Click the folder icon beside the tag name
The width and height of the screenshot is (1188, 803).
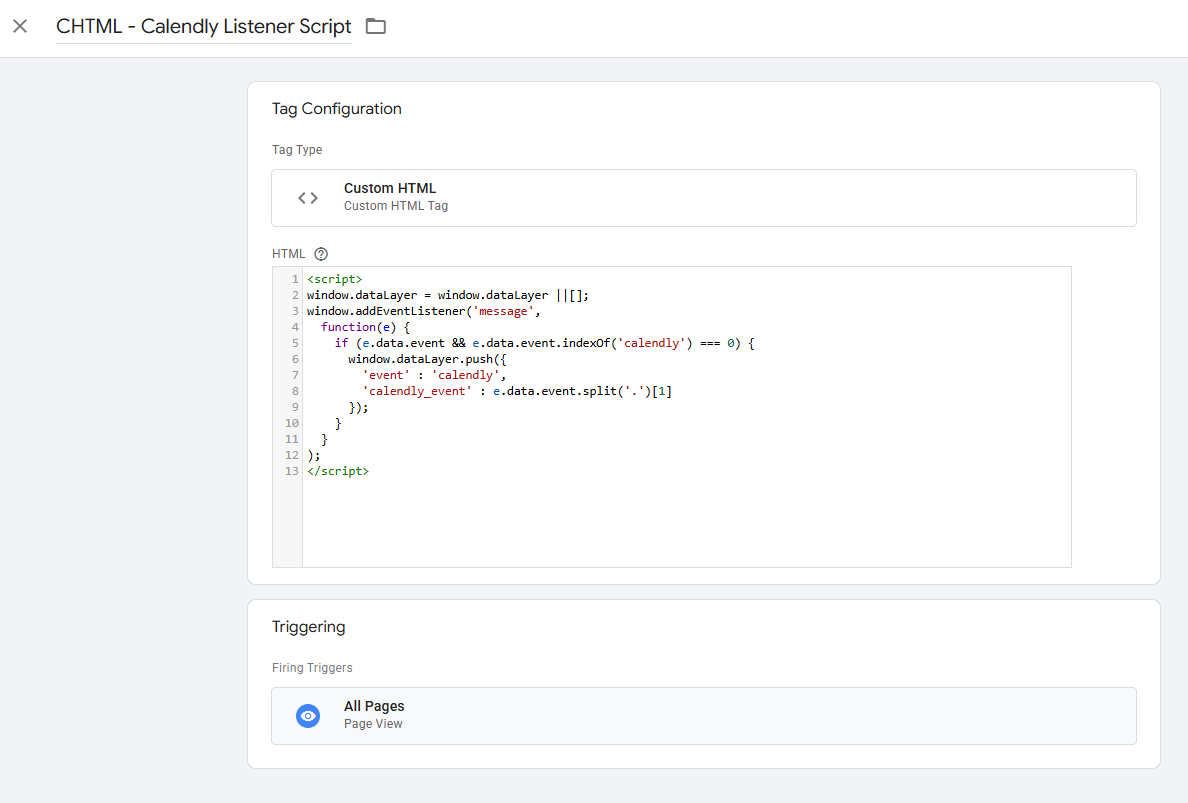click(x=376, y=26)
